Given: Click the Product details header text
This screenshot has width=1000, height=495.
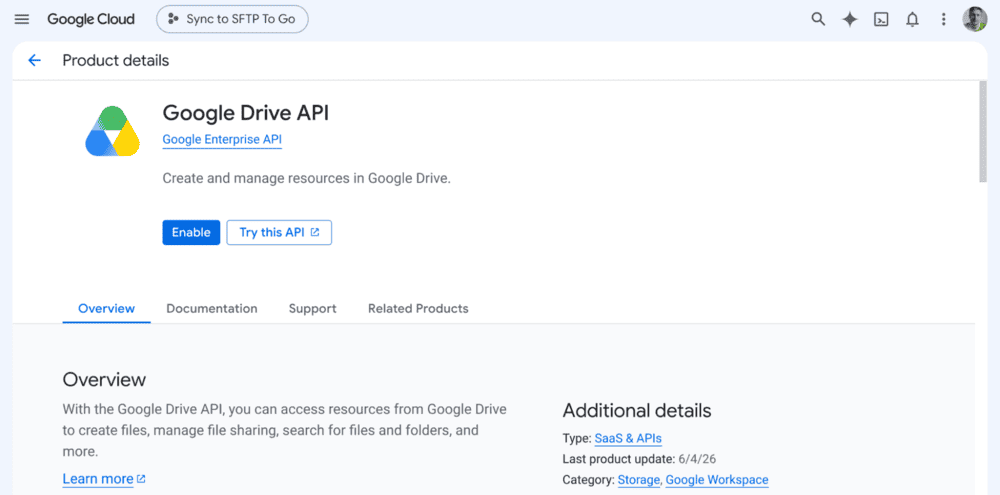Looking at the screenshot, I should point(115,61).
